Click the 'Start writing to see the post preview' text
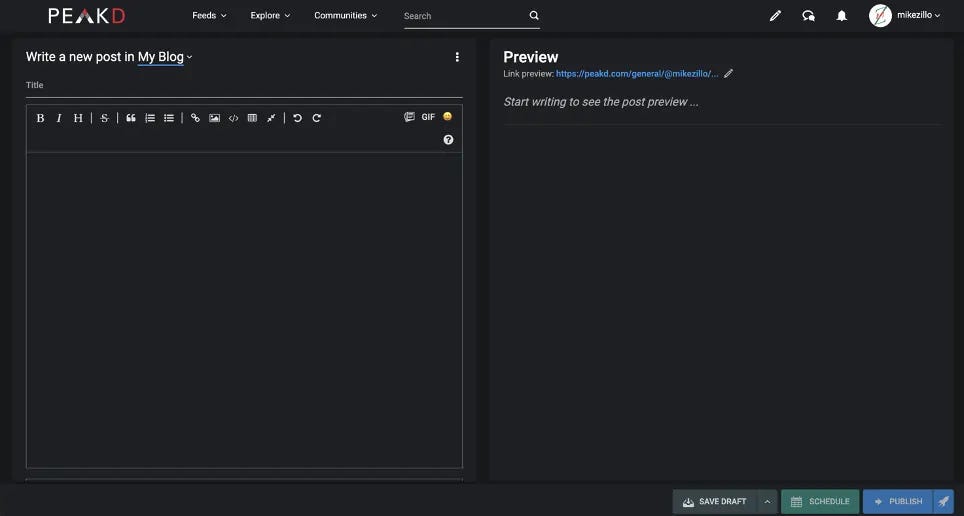 (601, 102)
